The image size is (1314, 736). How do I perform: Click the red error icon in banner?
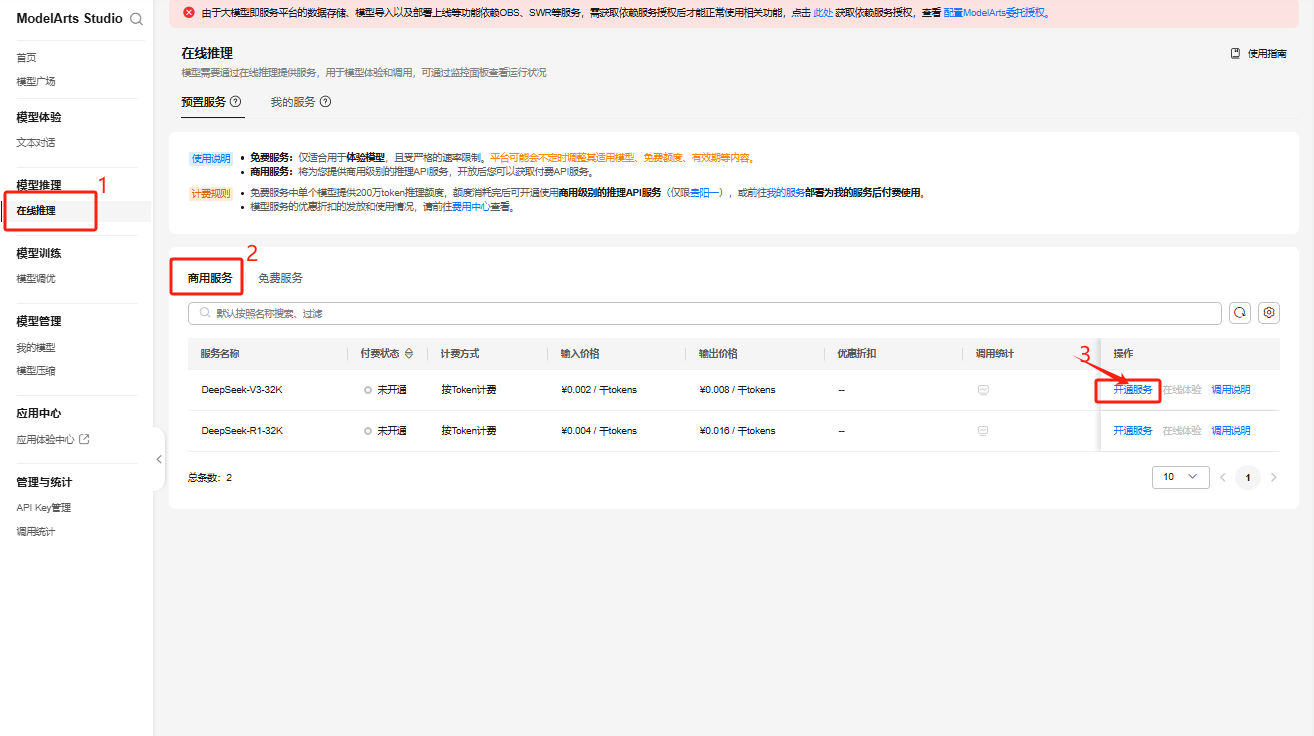(188, 13)
